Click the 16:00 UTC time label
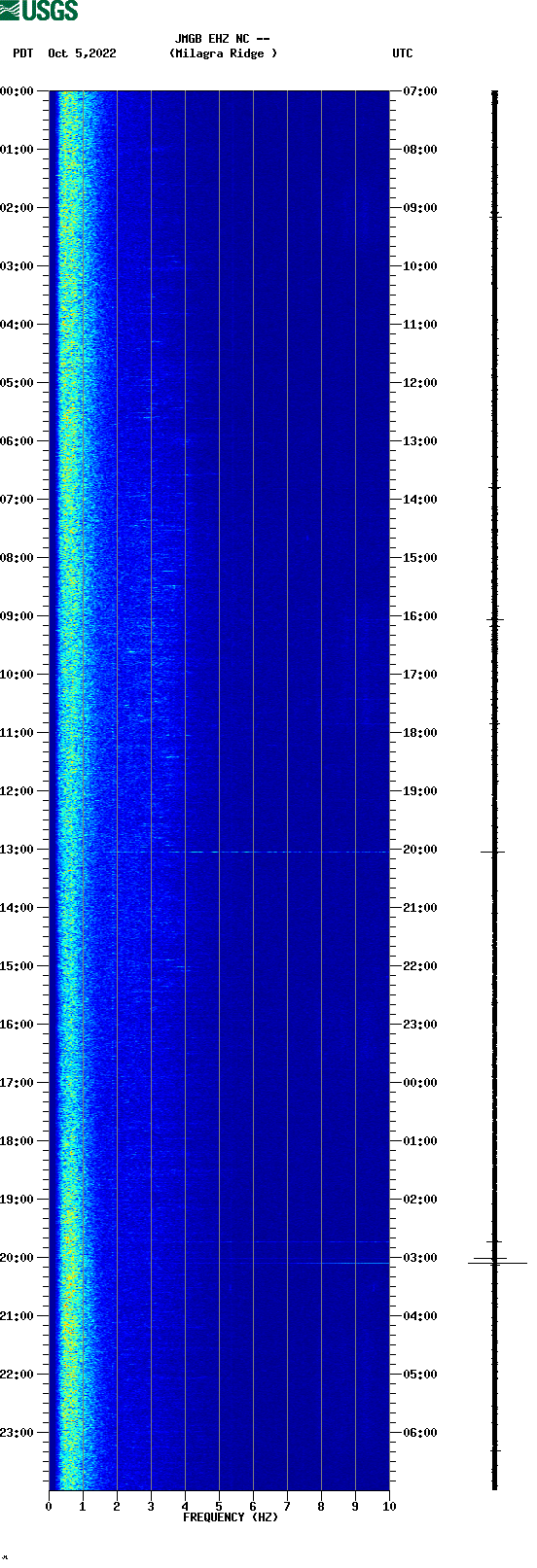Viewport: 537px width, 1568px height. click(x=420, y=616)
